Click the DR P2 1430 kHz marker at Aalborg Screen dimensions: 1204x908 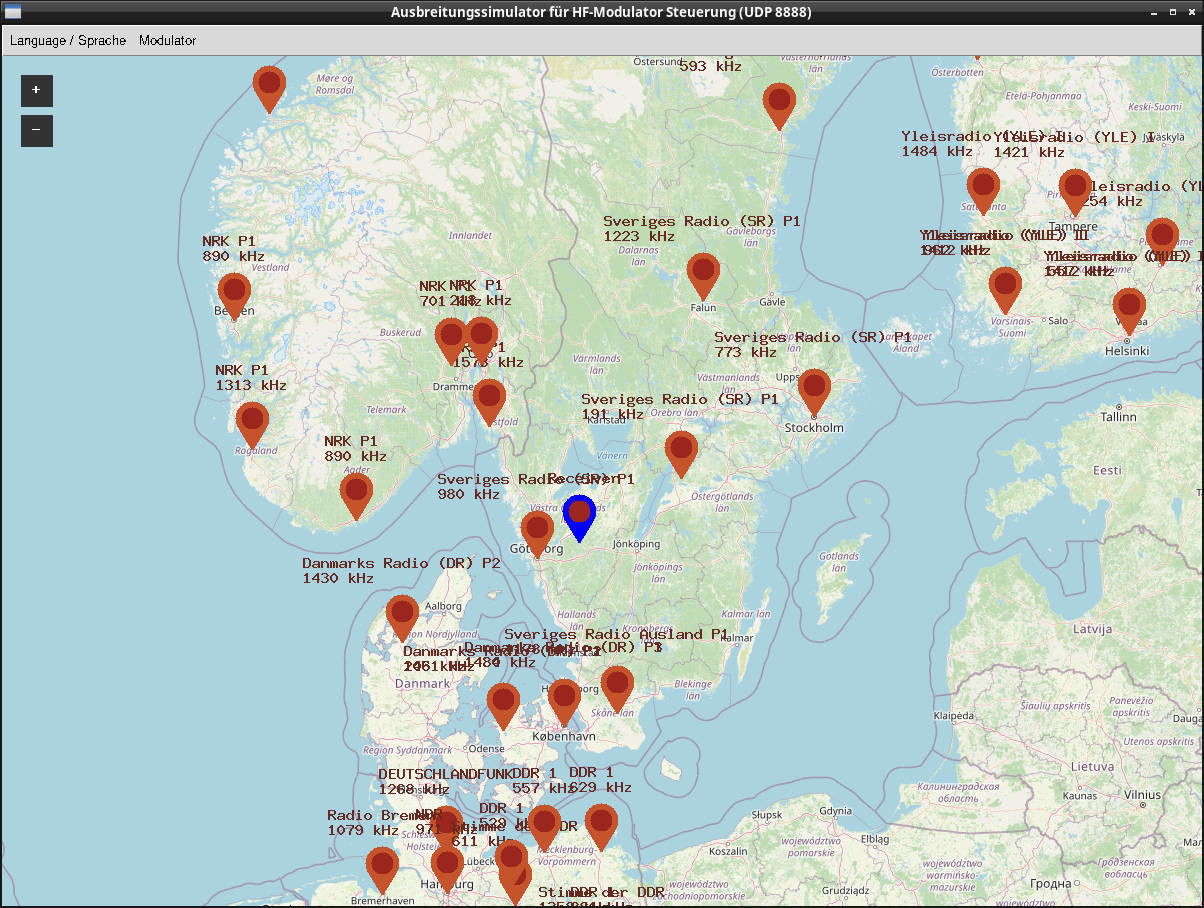point(402,618)
